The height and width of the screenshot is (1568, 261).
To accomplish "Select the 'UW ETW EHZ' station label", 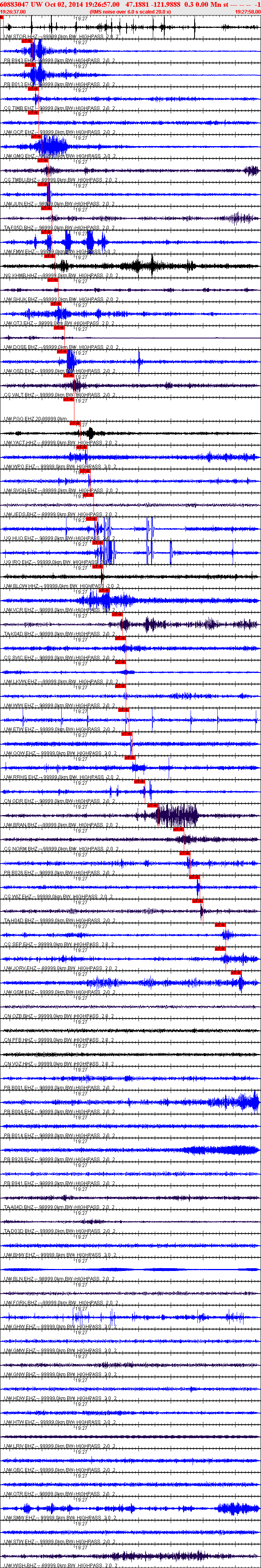I will point(19,729).
